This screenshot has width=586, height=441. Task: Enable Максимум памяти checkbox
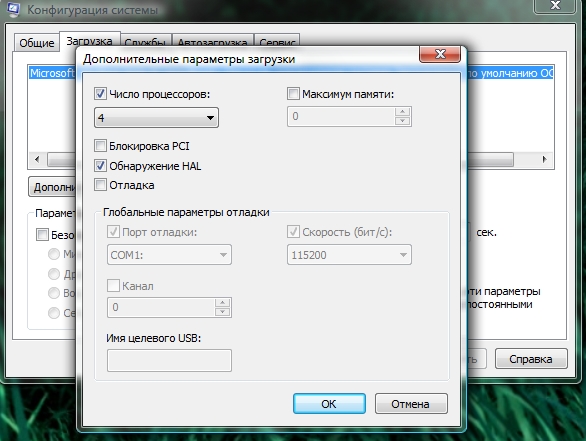(x=293, y=93)
